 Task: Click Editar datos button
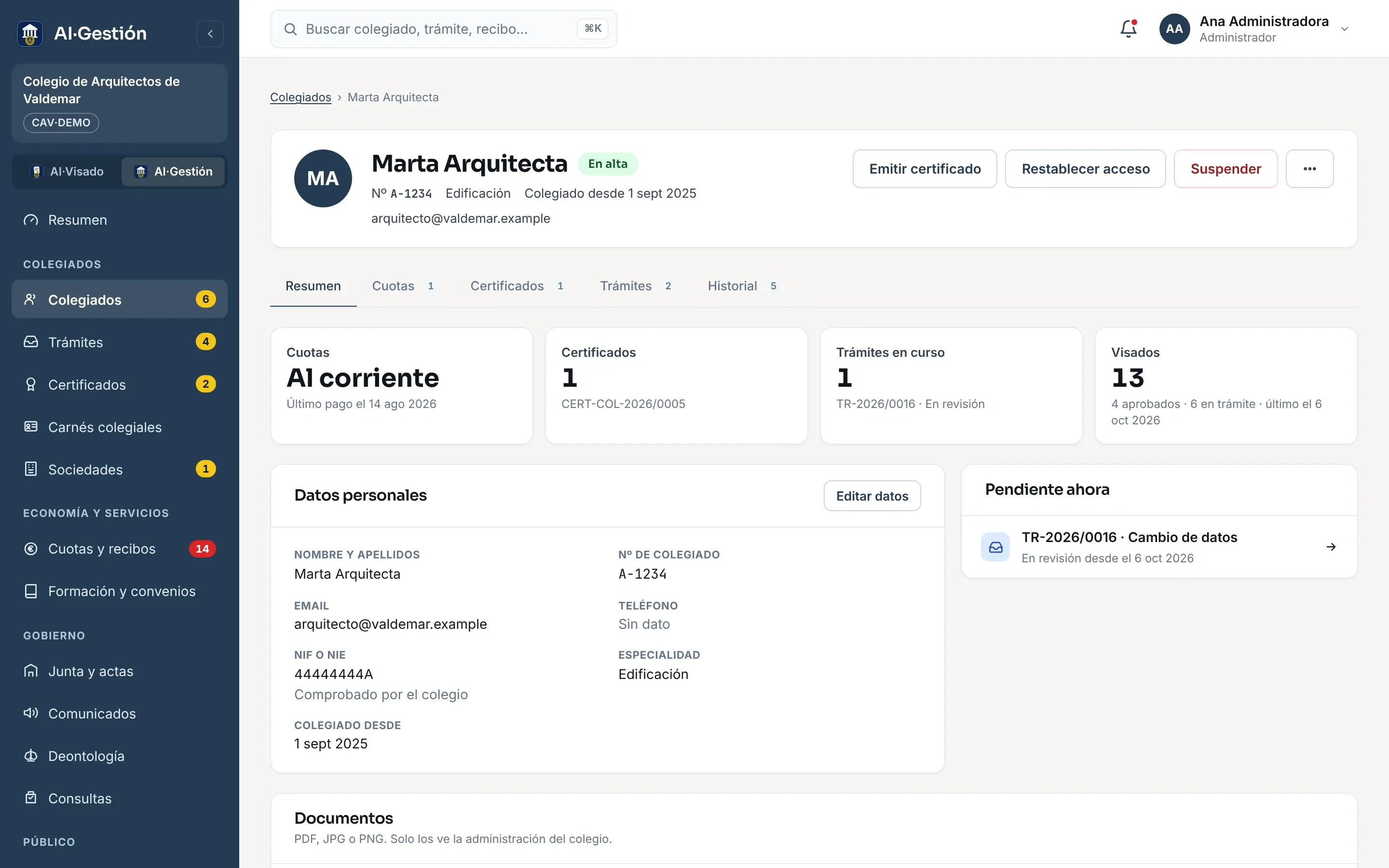coord(872,496)
